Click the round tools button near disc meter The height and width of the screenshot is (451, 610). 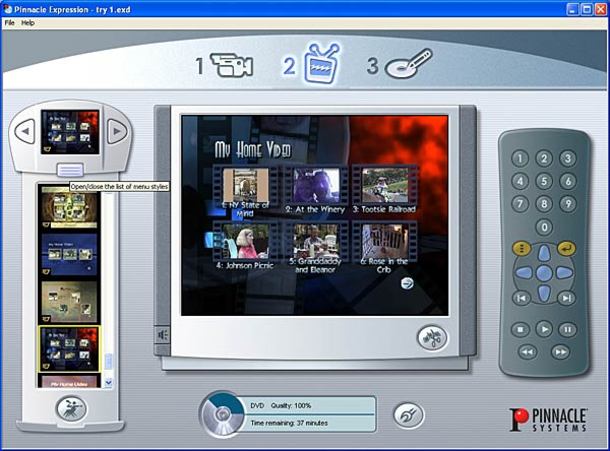pos(408,415)
